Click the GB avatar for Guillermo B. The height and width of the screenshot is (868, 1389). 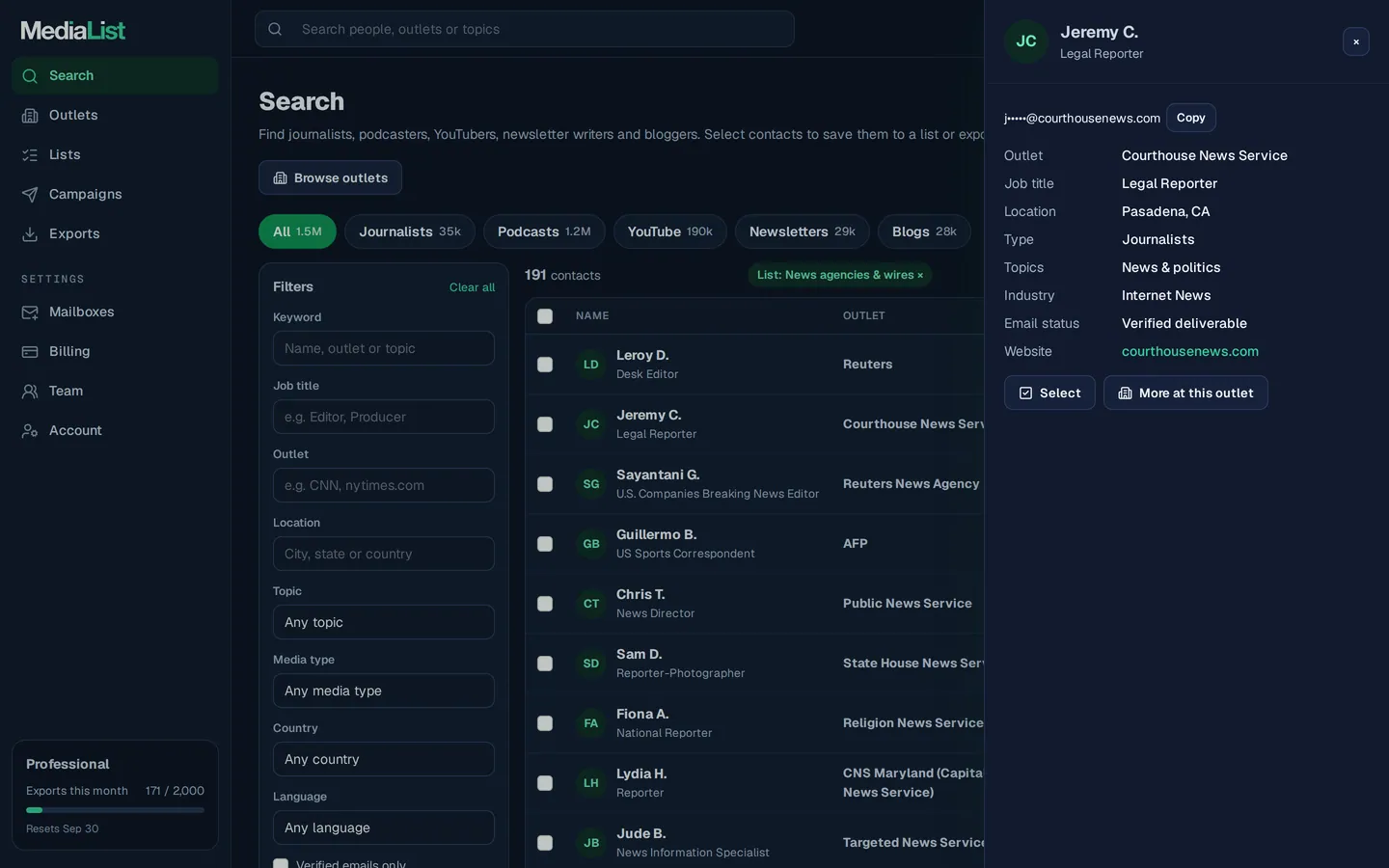pos(591,544)
